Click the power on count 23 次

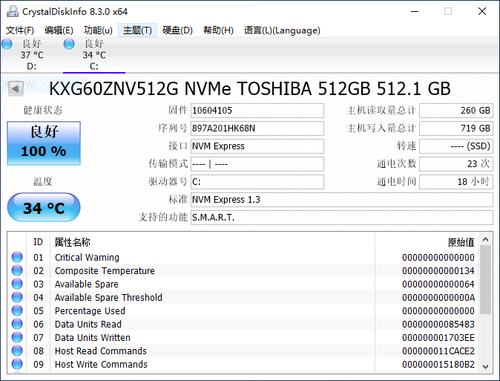pos(456,164)
